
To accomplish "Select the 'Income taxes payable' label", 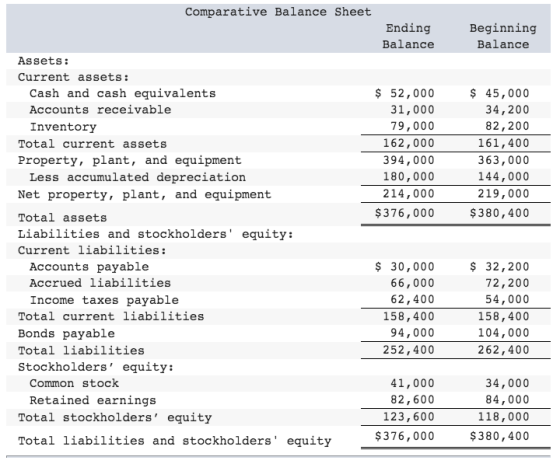I will click(x=104, y=300).
